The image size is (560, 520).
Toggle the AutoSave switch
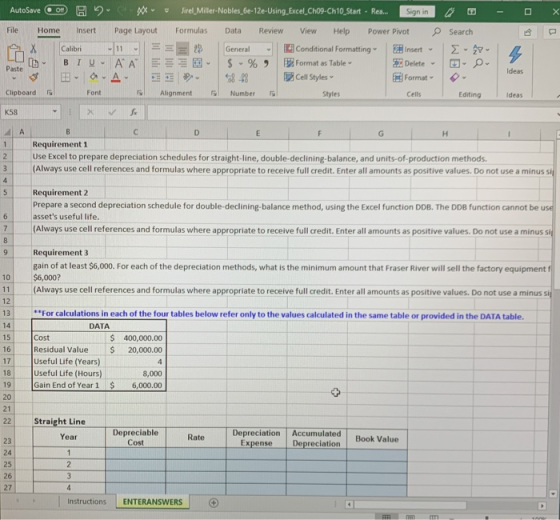56,10
